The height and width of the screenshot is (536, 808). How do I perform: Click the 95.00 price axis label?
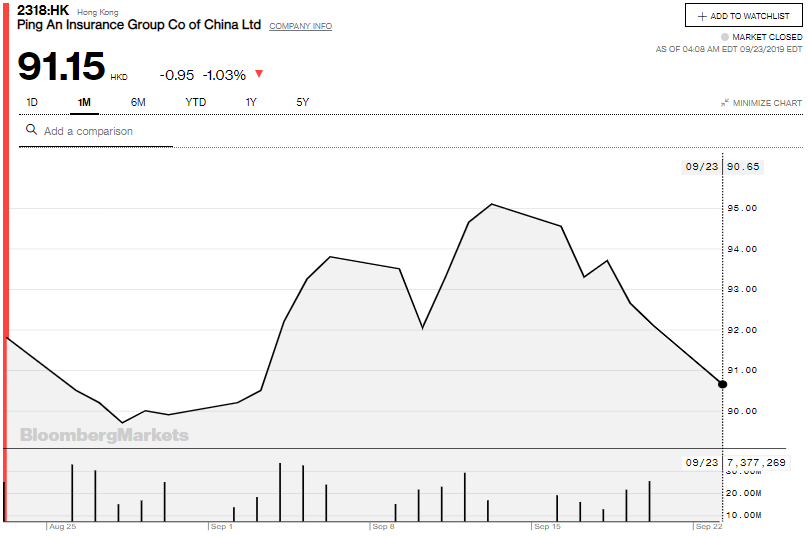[x=742, y=208]
